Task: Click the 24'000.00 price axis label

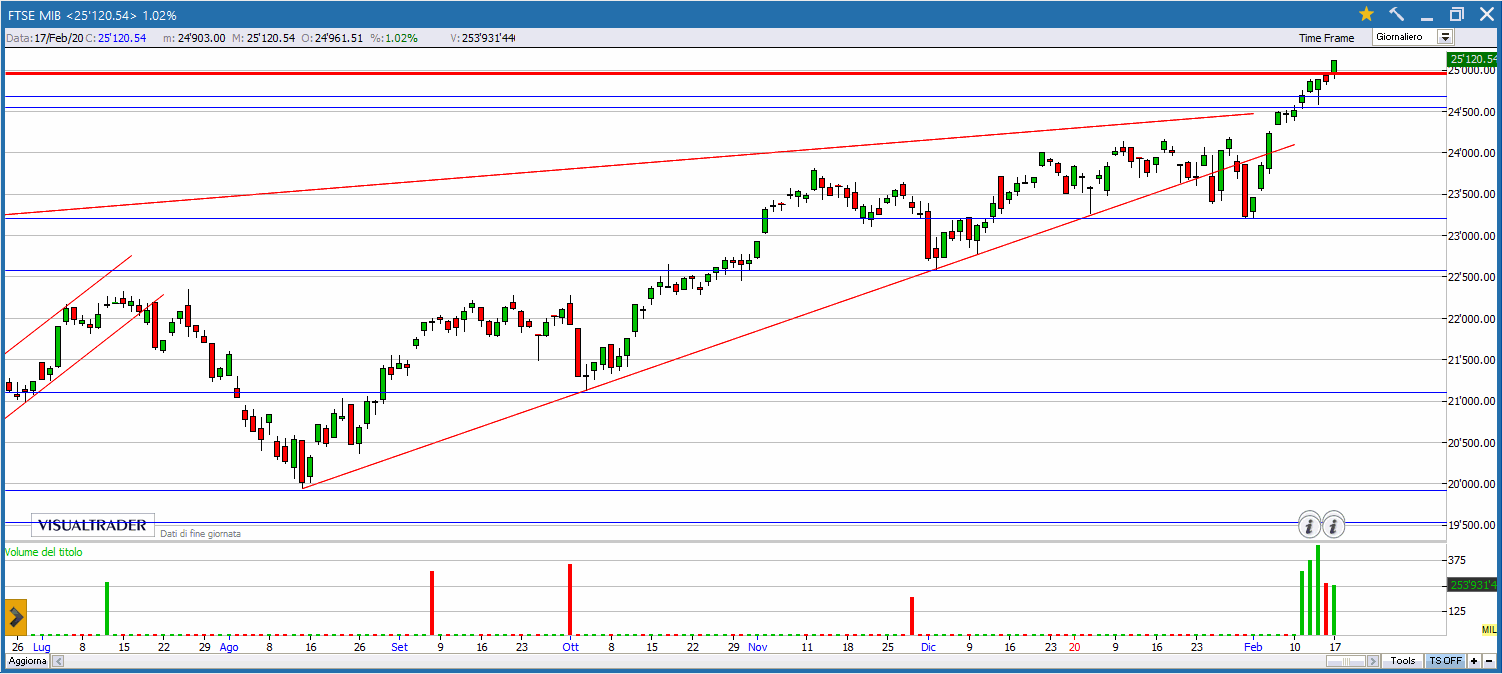Action: click(x=1474, y=153)
